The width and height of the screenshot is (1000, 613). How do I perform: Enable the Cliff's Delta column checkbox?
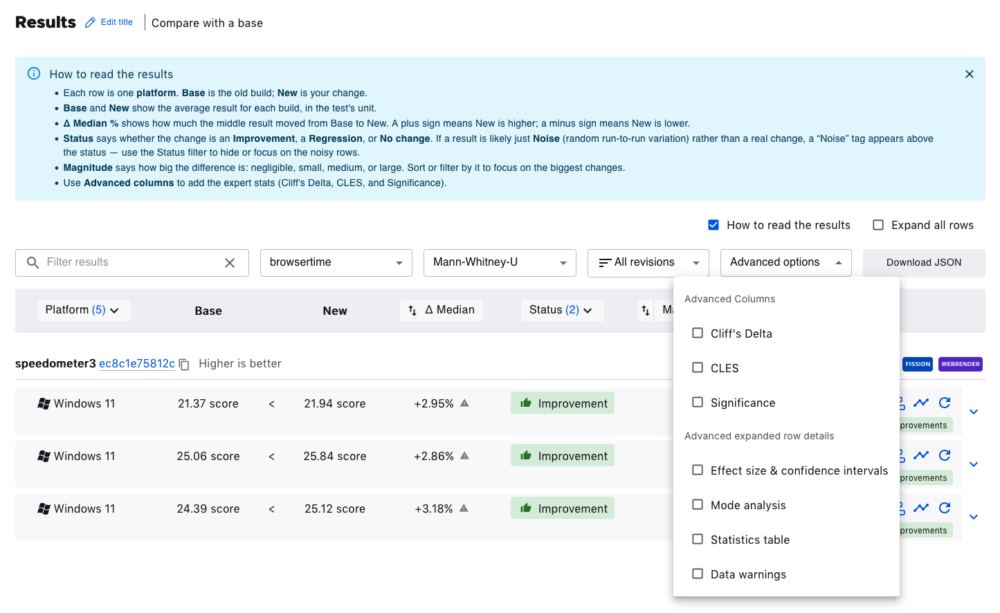point(698,333)
